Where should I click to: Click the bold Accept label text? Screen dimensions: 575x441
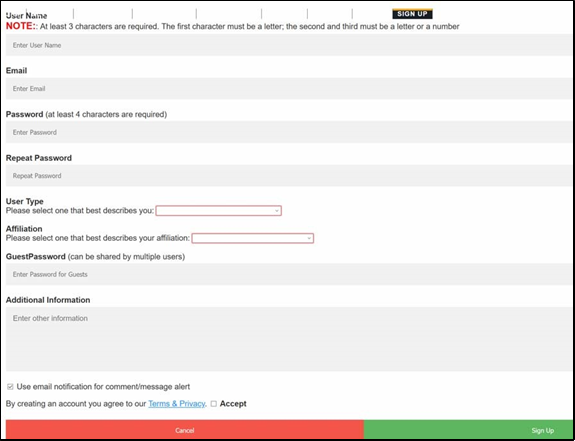point(233,404)
